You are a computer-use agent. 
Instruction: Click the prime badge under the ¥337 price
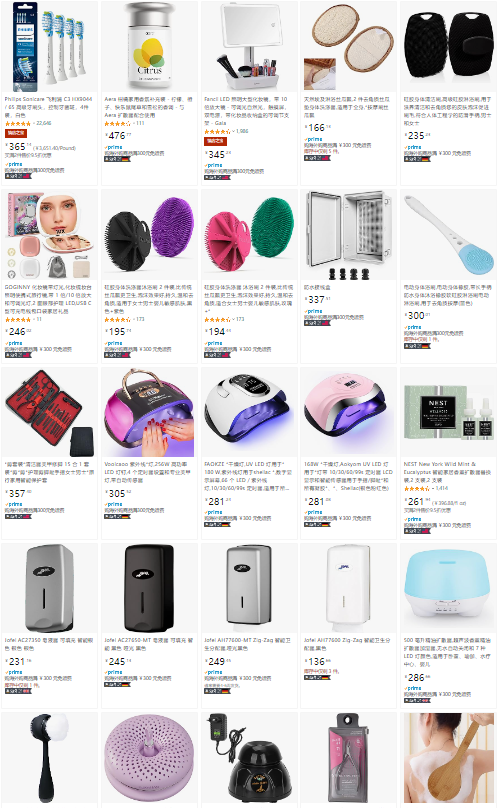(313, 311)
